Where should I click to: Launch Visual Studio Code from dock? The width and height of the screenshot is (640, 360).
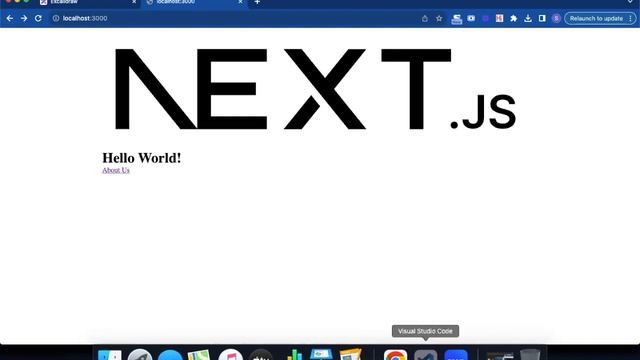(425, 355)
